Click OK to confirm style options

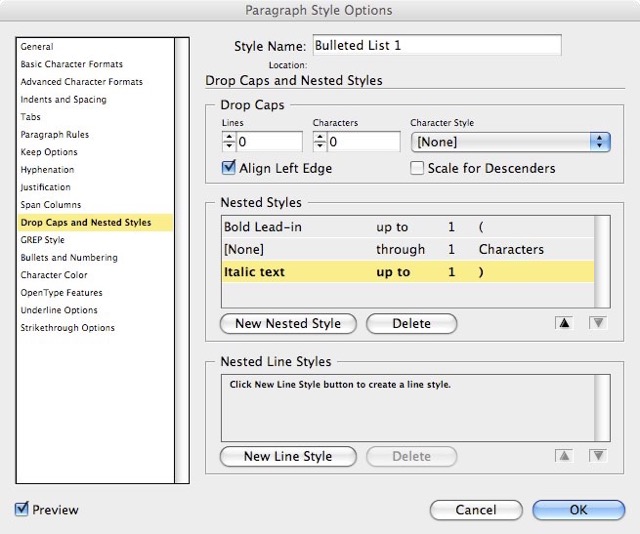pyautogui.click(x=579, y=510)
